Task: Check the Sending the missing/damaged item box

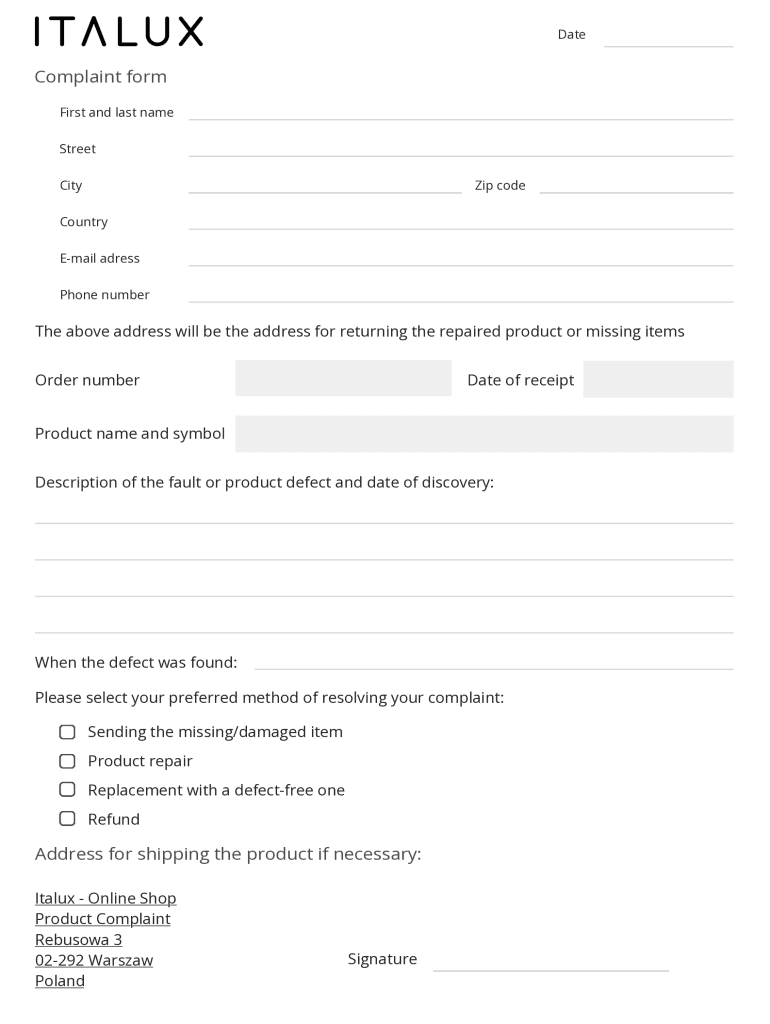Action: click(67, 732)
